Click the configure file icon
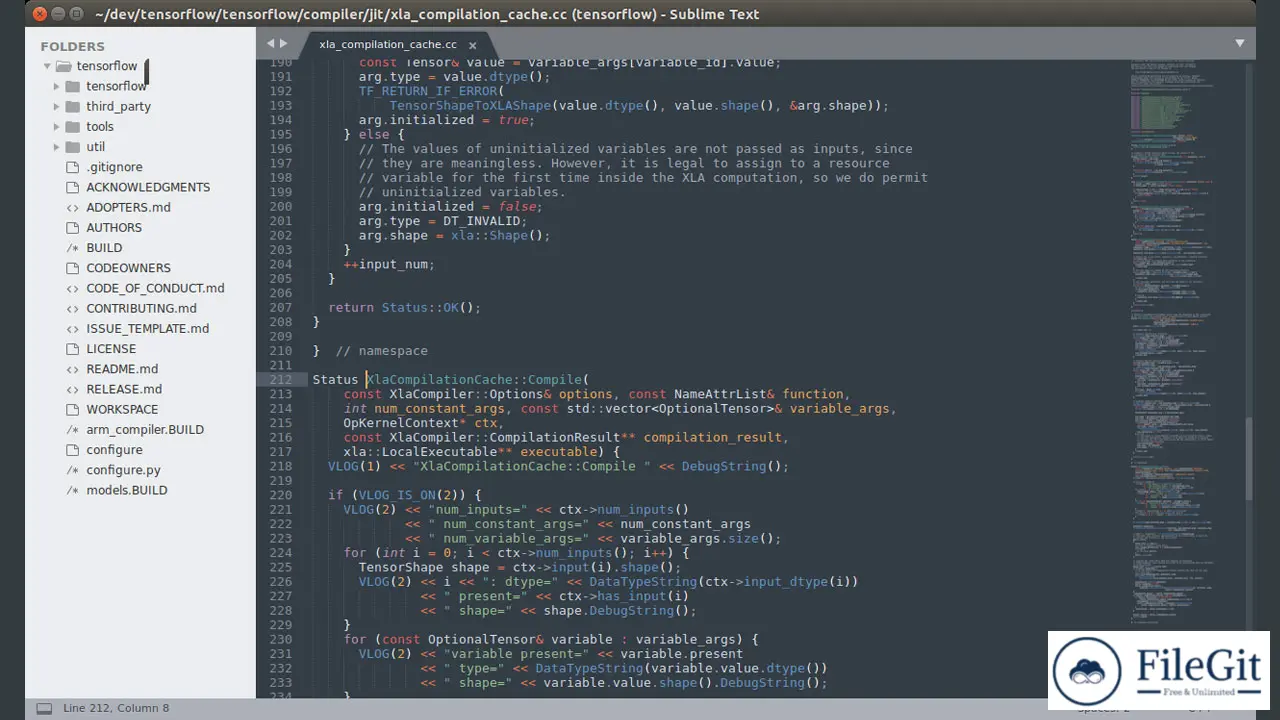 pyautogui.click(x=72, y=450)
